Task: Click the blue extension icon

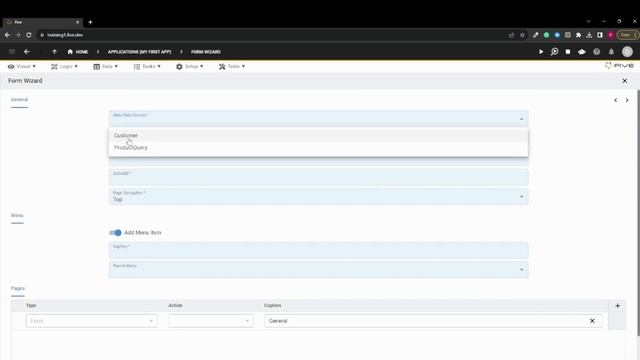Action: (557, 35)
